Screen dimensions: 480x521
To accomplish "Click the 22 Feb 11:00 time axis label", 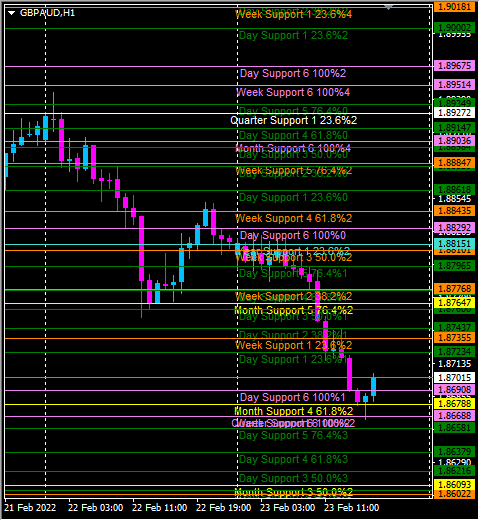I will pos(160,508).
